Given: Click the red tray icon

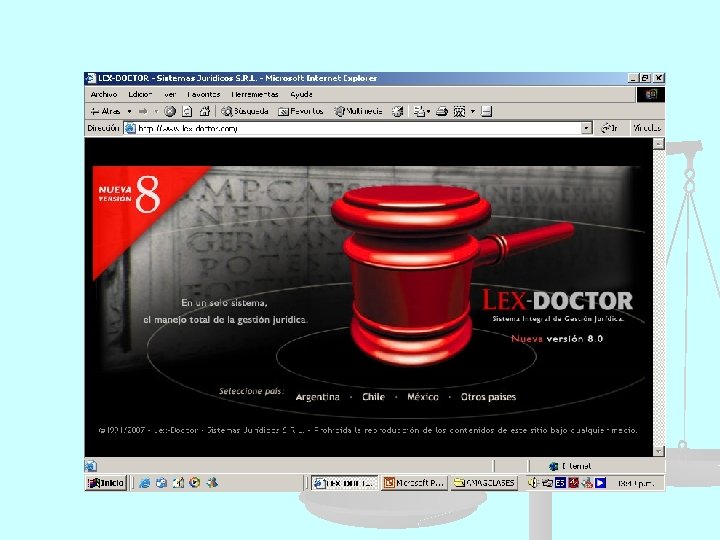Looking at the screenshot, I should click(x=574, y=483).
